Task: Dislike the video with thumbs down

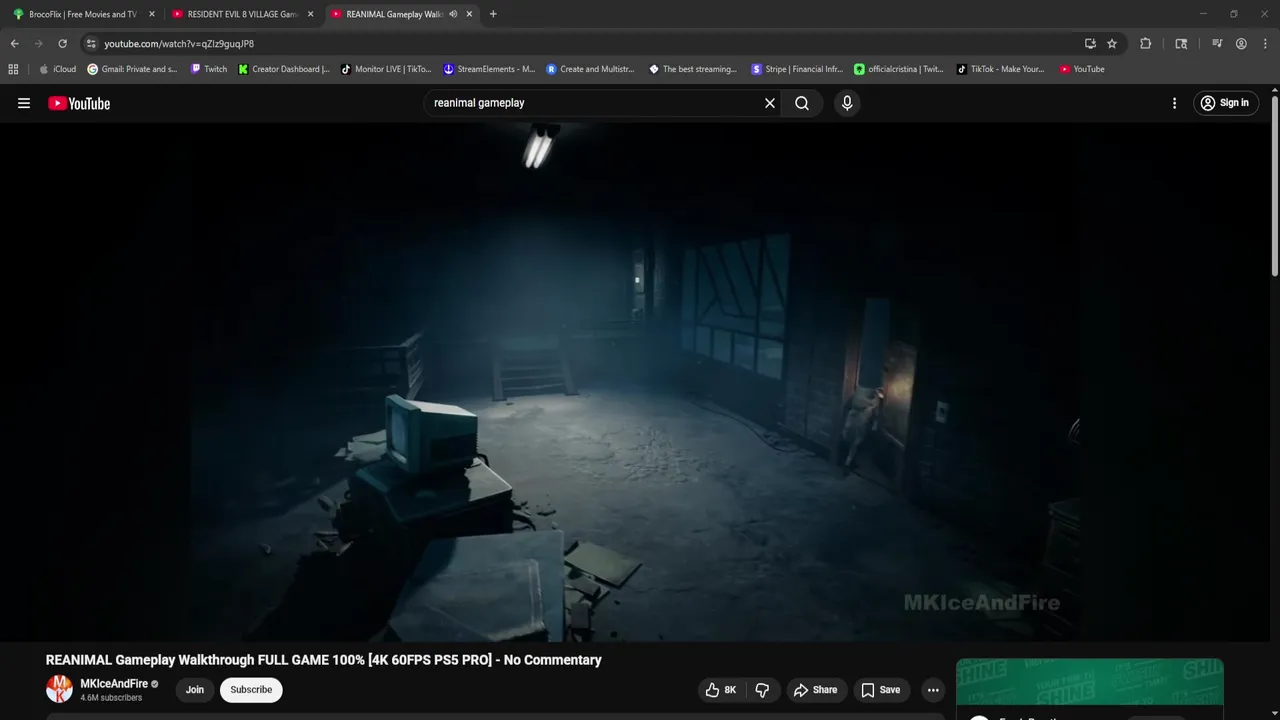Action: tap(762, 690)
